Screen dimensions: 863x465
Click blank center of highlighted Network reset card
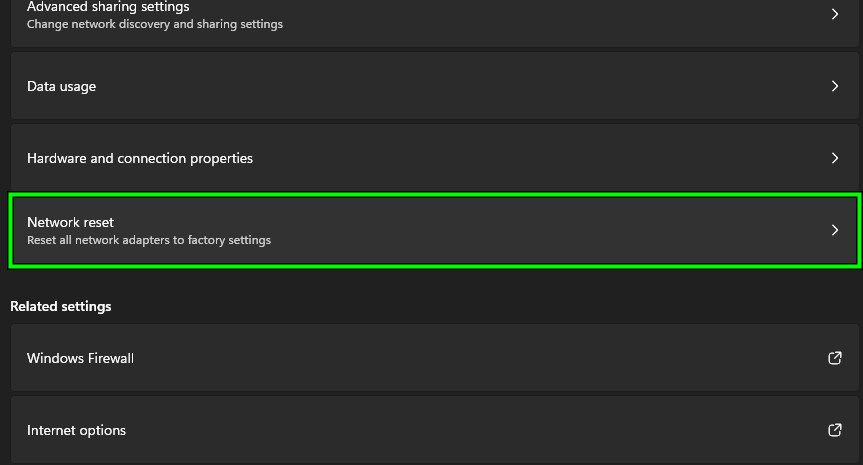[500, 230]
